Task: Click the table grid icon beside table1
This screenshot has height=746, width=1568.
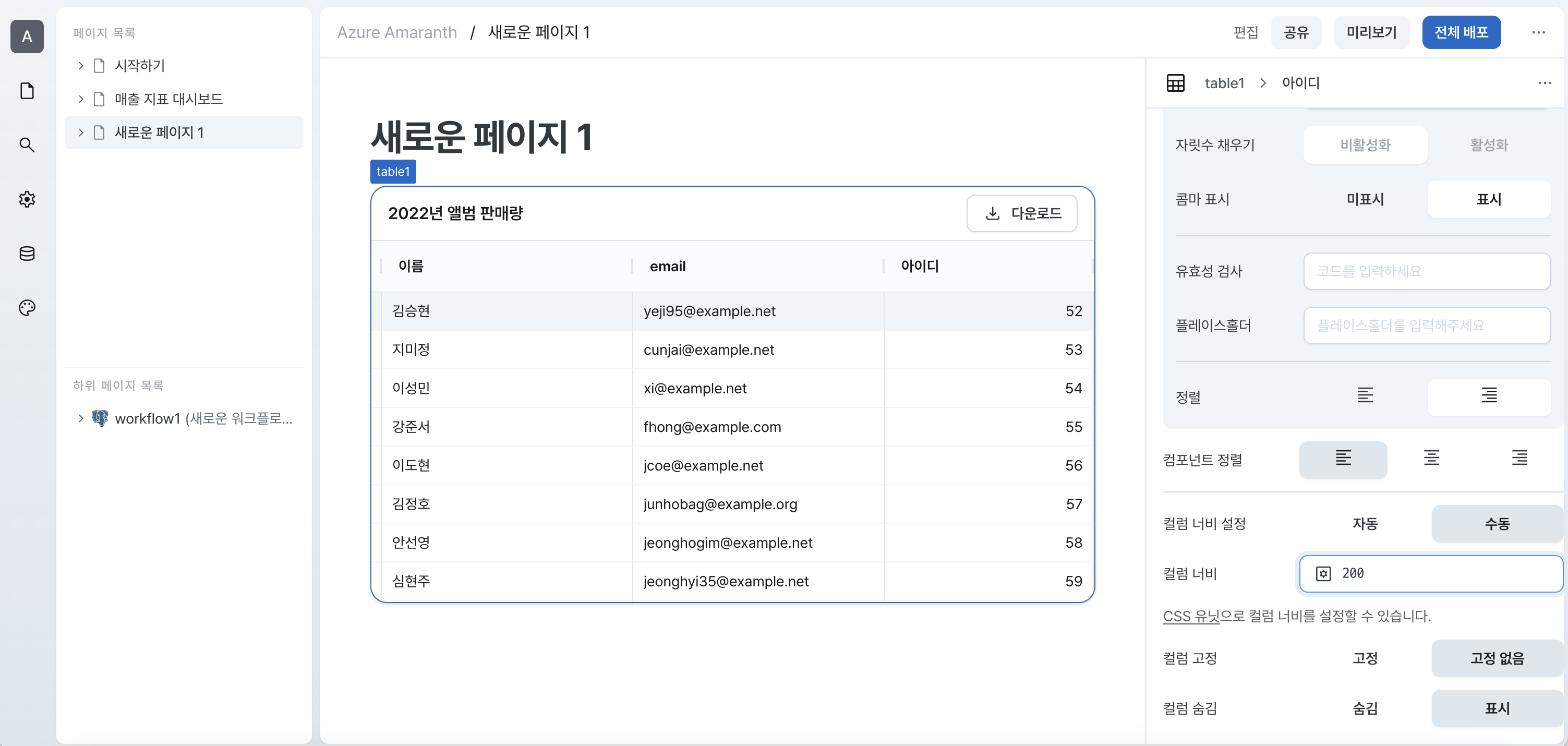Action: click(x=1175, y=83)
